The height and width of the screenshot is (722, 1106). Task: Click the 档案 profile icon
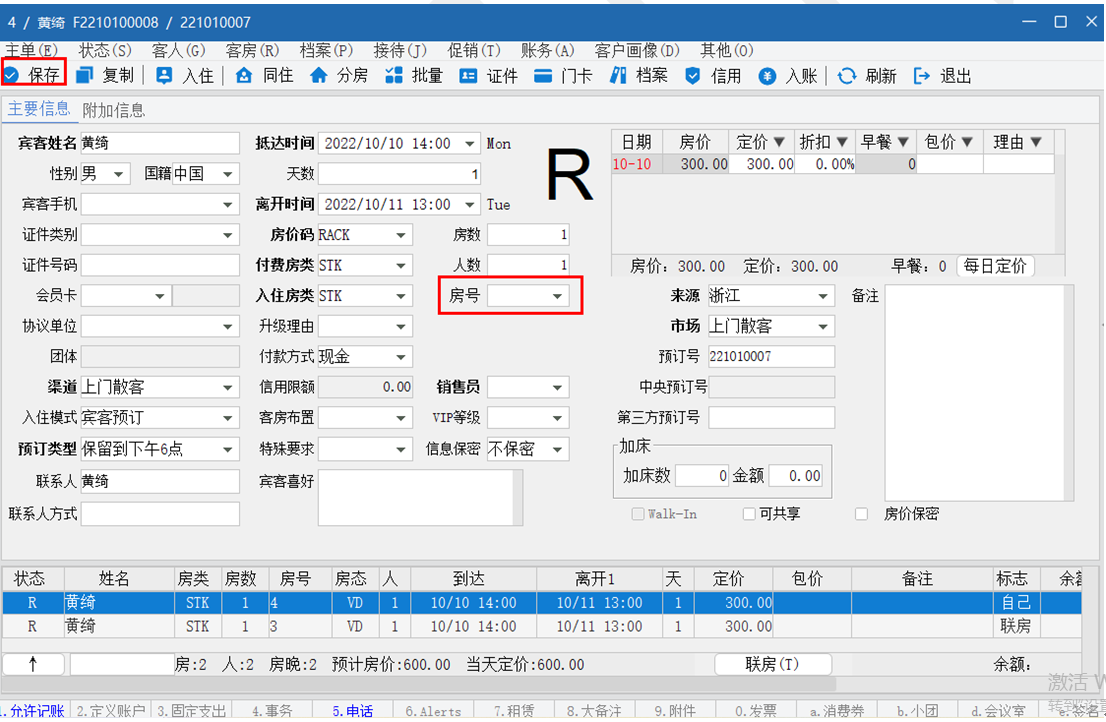[x=618, y=75]
